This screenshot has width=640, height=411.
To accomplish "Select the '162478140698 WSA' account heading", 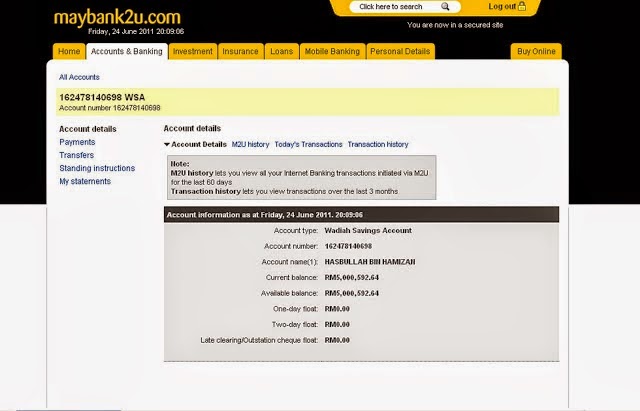I will (102, 97).
